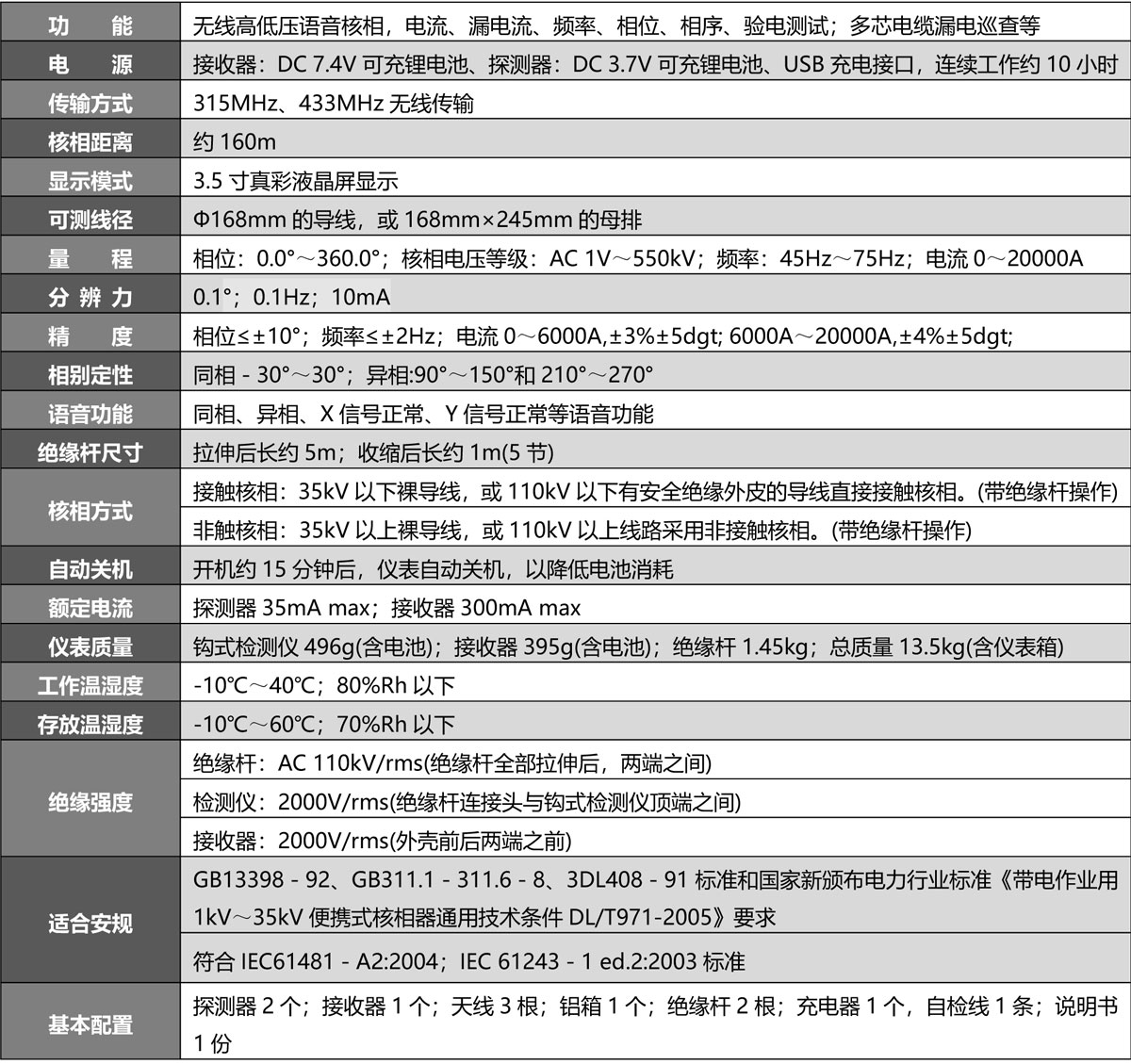Click the standards text starting GB13398 - 92
Screen dimensions: 1131x1064
coord(655,879)
